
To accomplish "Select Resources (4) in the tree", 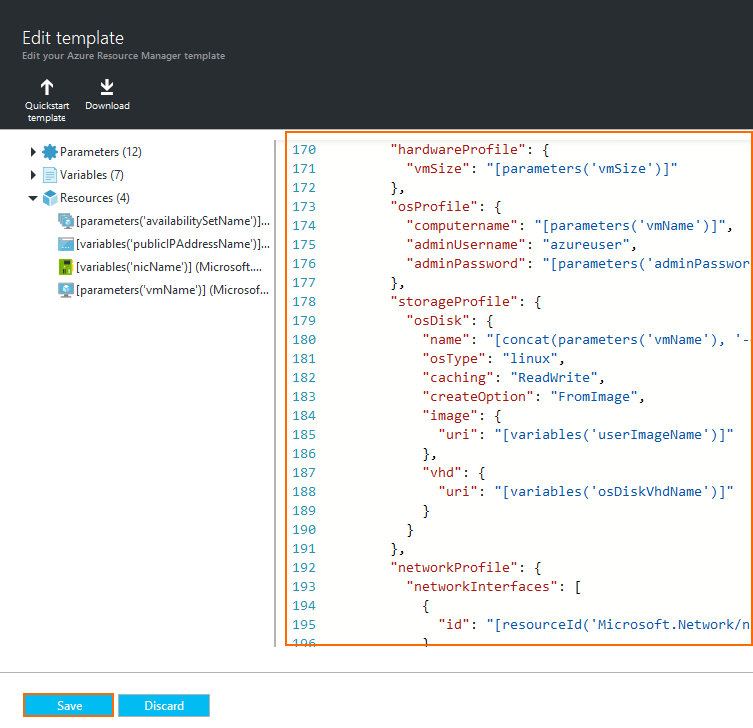I will coord(95,198).
